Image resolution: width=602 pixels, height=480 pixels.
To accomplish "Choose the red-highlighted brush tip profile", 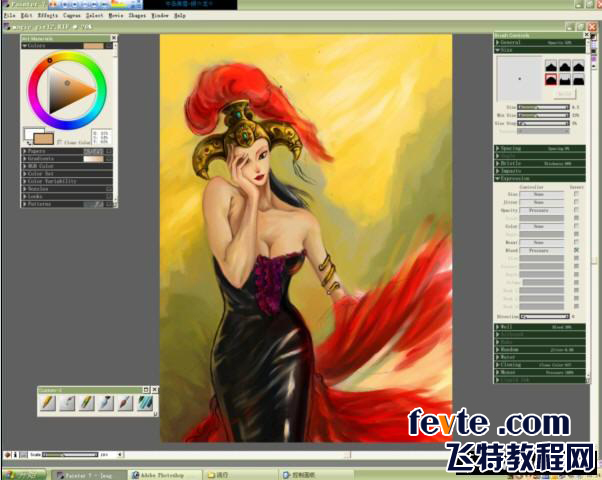I will coord(551,80).
